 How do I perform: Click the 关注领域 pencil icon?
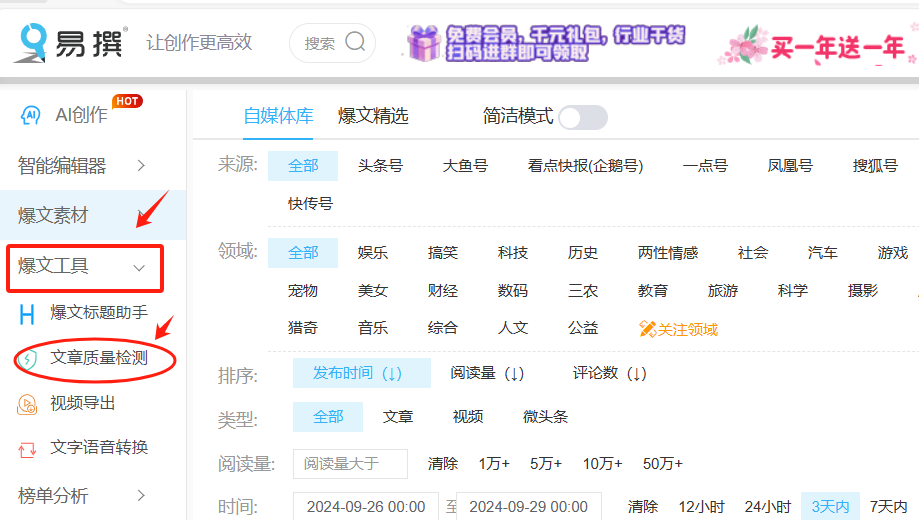coord(647,329)
